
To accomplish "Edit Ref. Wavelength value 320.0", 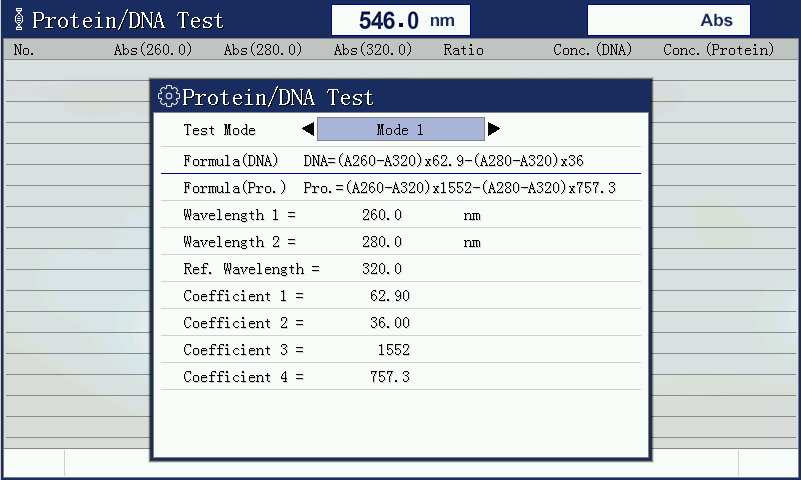I will [382, 269].
